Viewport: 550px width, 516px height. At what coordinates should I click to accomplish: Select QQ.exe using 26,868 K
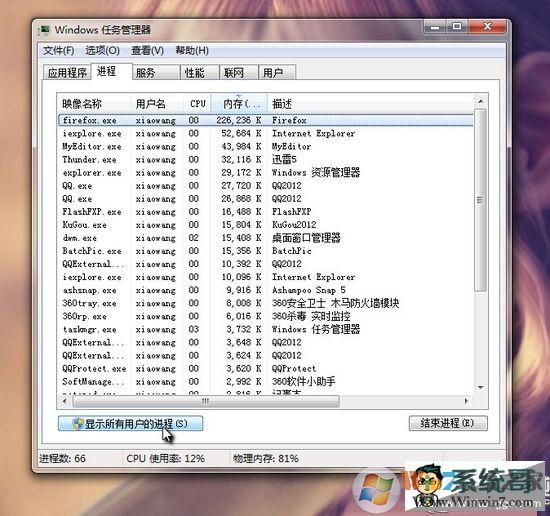tap(266, 199)
